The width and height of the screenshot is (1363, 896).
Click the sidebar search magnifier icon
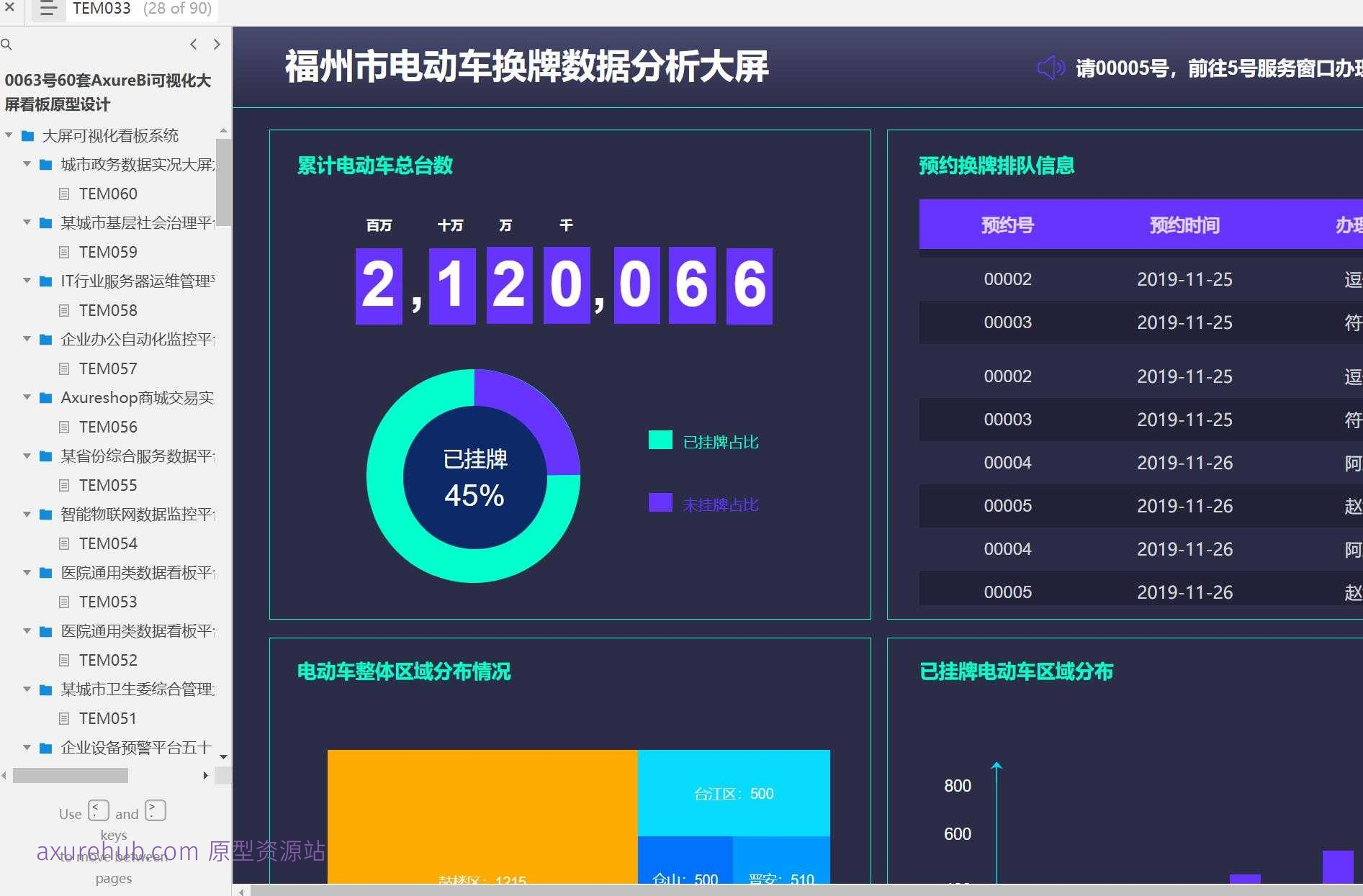pos(6,45)
